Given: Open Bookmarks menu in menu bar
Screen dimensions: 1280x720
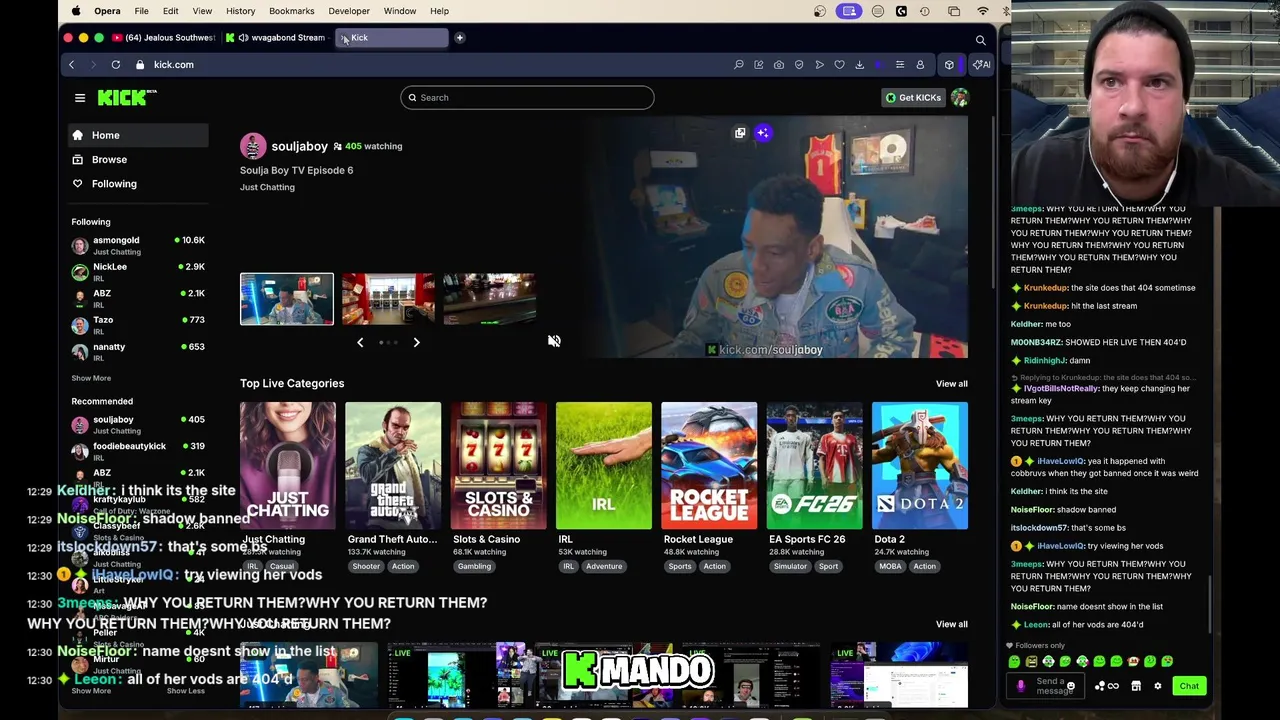Looking at the screenshot, I should coord(292,11).
